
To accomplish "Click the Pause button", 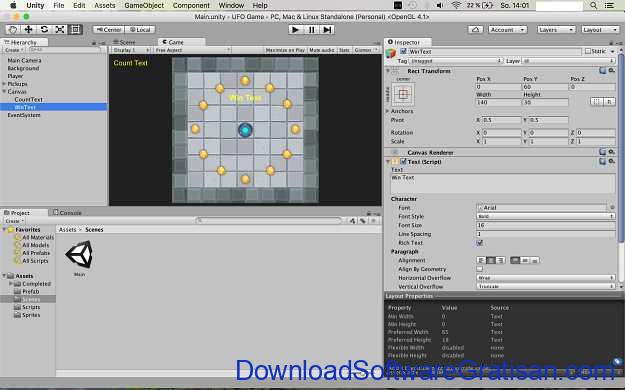I will tap(311, 30).
